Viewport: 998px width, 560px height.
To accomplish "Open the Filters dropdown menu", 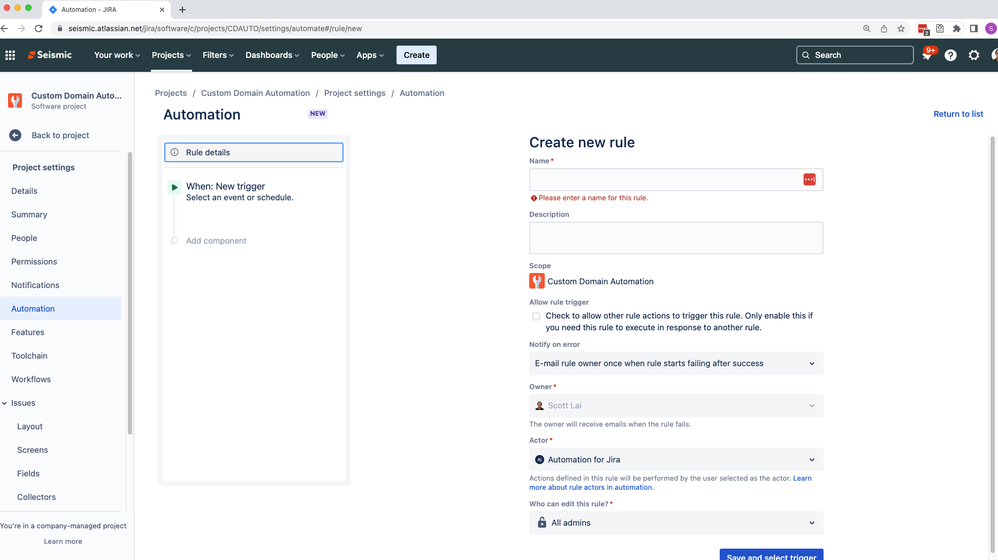I will (x=218, y=55).
